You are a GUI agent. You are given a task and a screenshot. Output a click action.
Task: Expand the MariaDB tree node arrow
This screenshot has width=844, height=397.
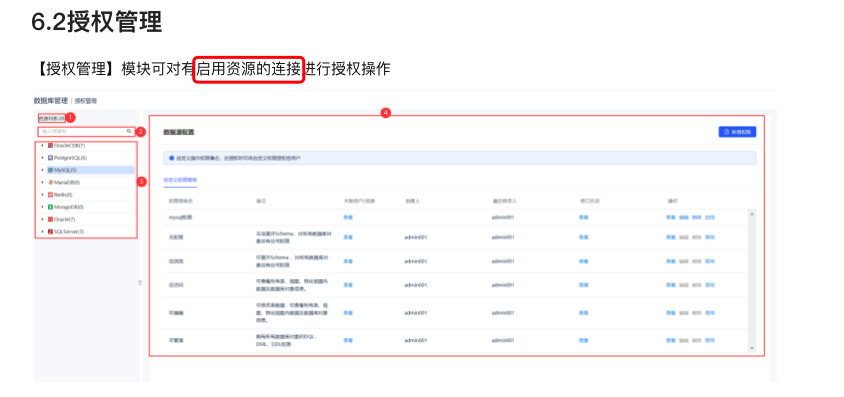click(x=43, y=182)
